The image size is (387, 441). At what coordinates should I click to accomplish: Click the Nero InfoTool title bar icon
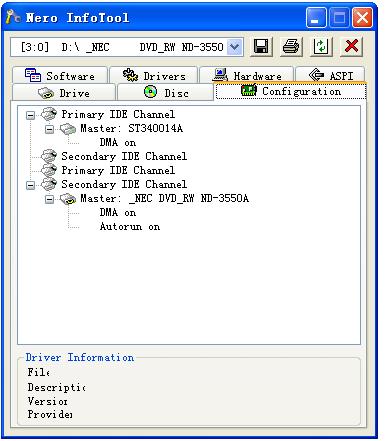pos(13,17)
